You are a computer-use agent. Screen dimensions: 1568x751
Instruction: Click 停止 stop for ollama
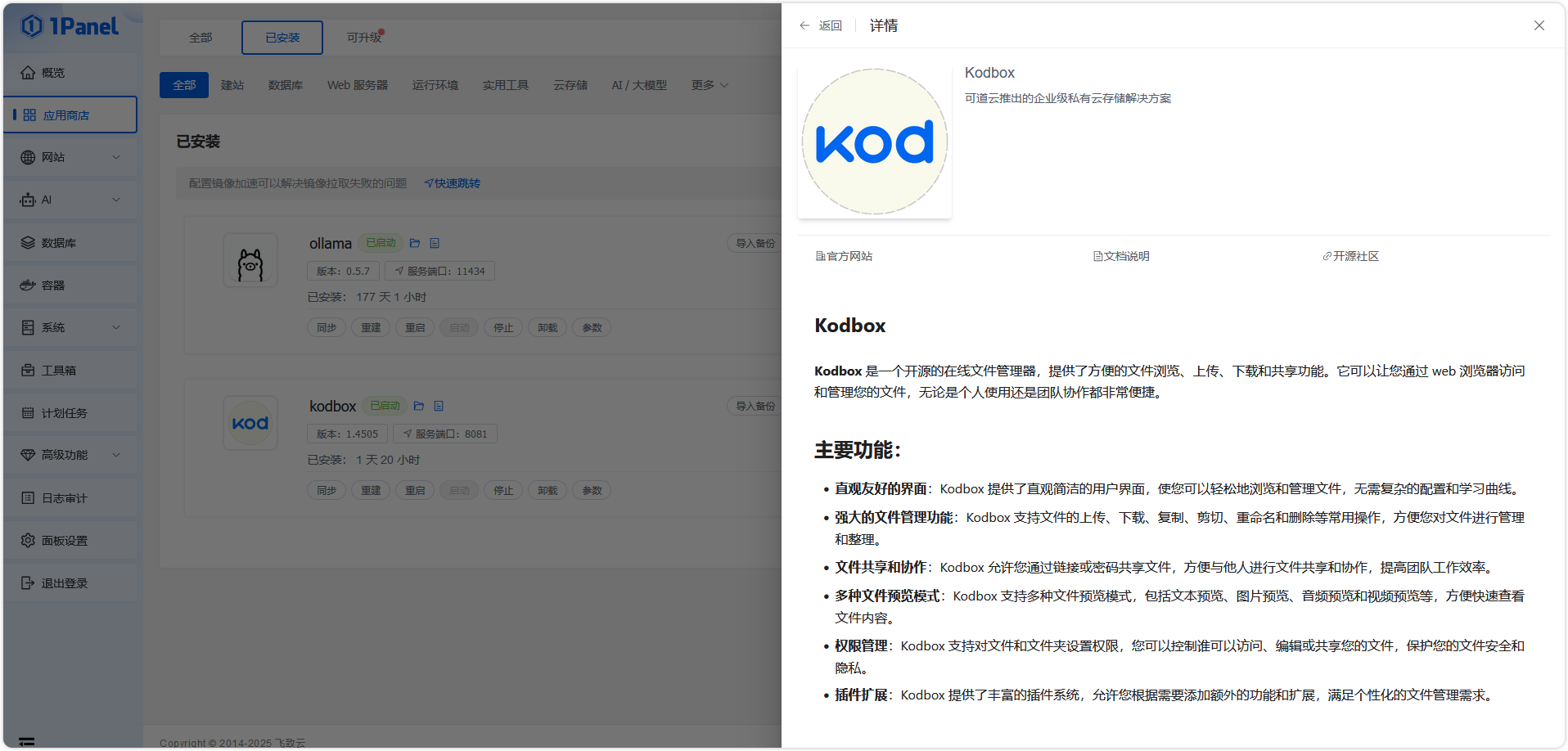click(x=503, y=327)
